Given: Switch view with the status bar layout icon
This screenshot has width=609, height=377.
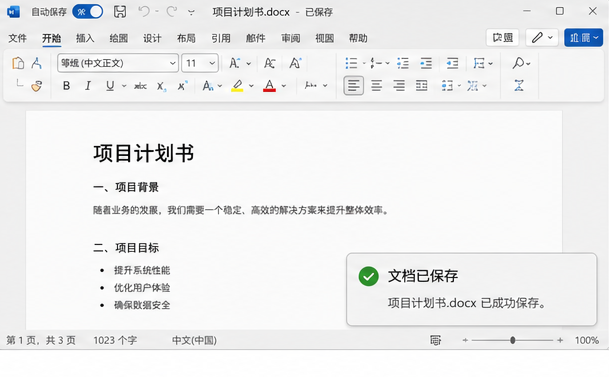Looking at the screenshot, I should click(435, 340).
